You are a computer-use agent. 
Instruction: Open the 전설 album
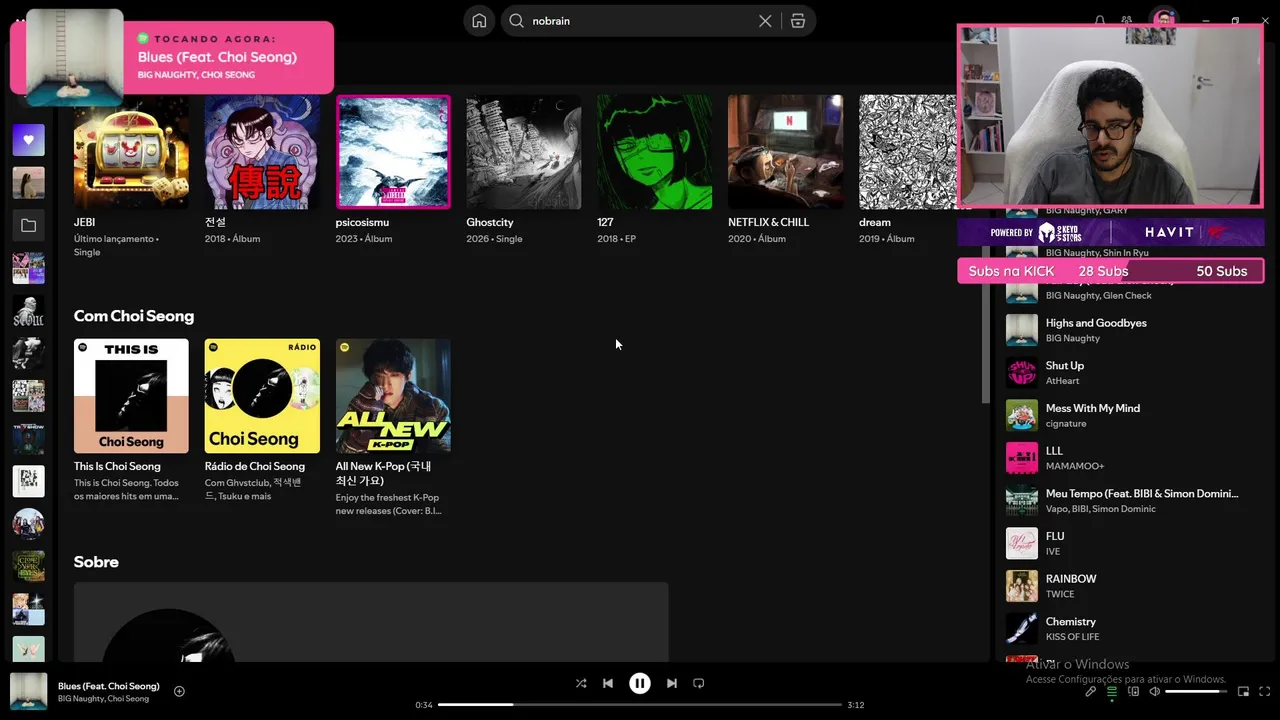click(262, 152)
